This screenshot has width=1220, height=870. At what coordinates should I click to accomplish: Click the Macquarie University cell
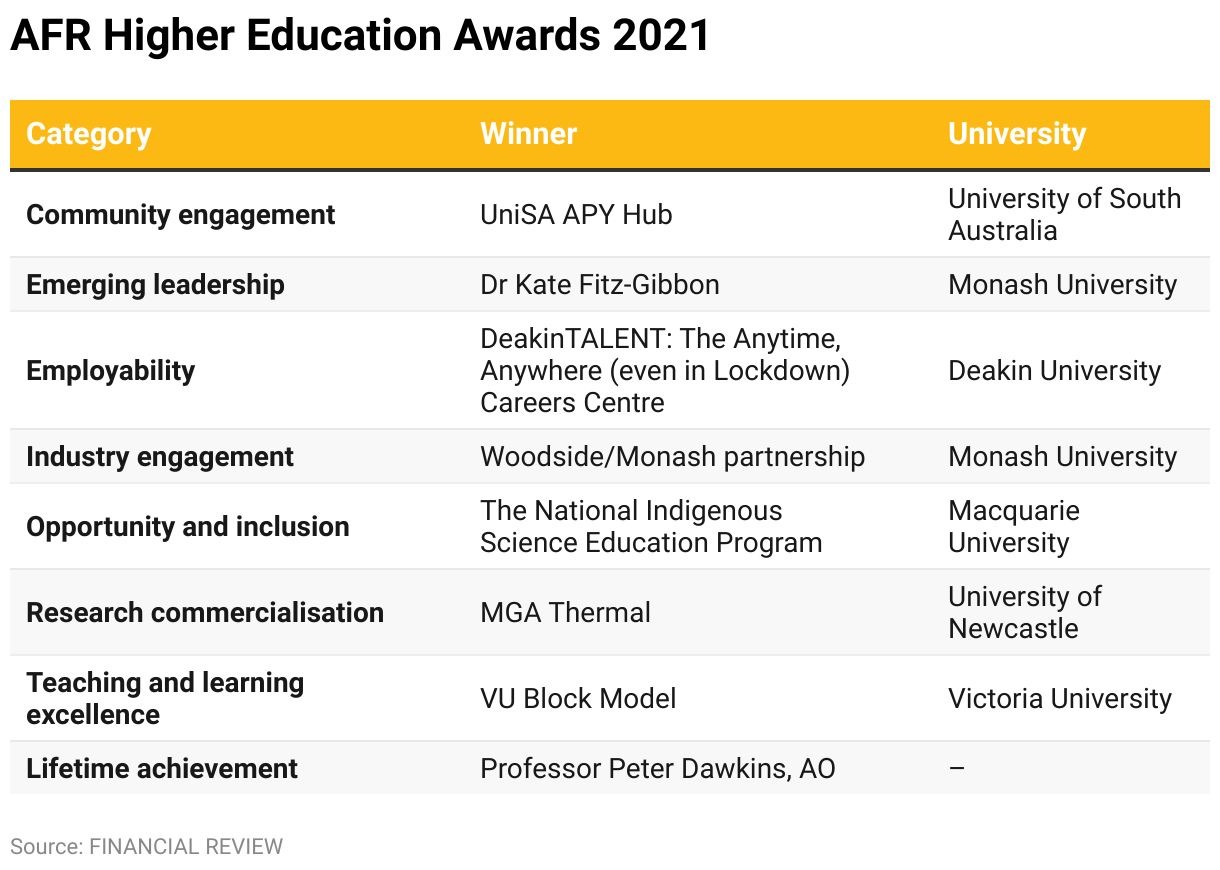point(1014,527)
